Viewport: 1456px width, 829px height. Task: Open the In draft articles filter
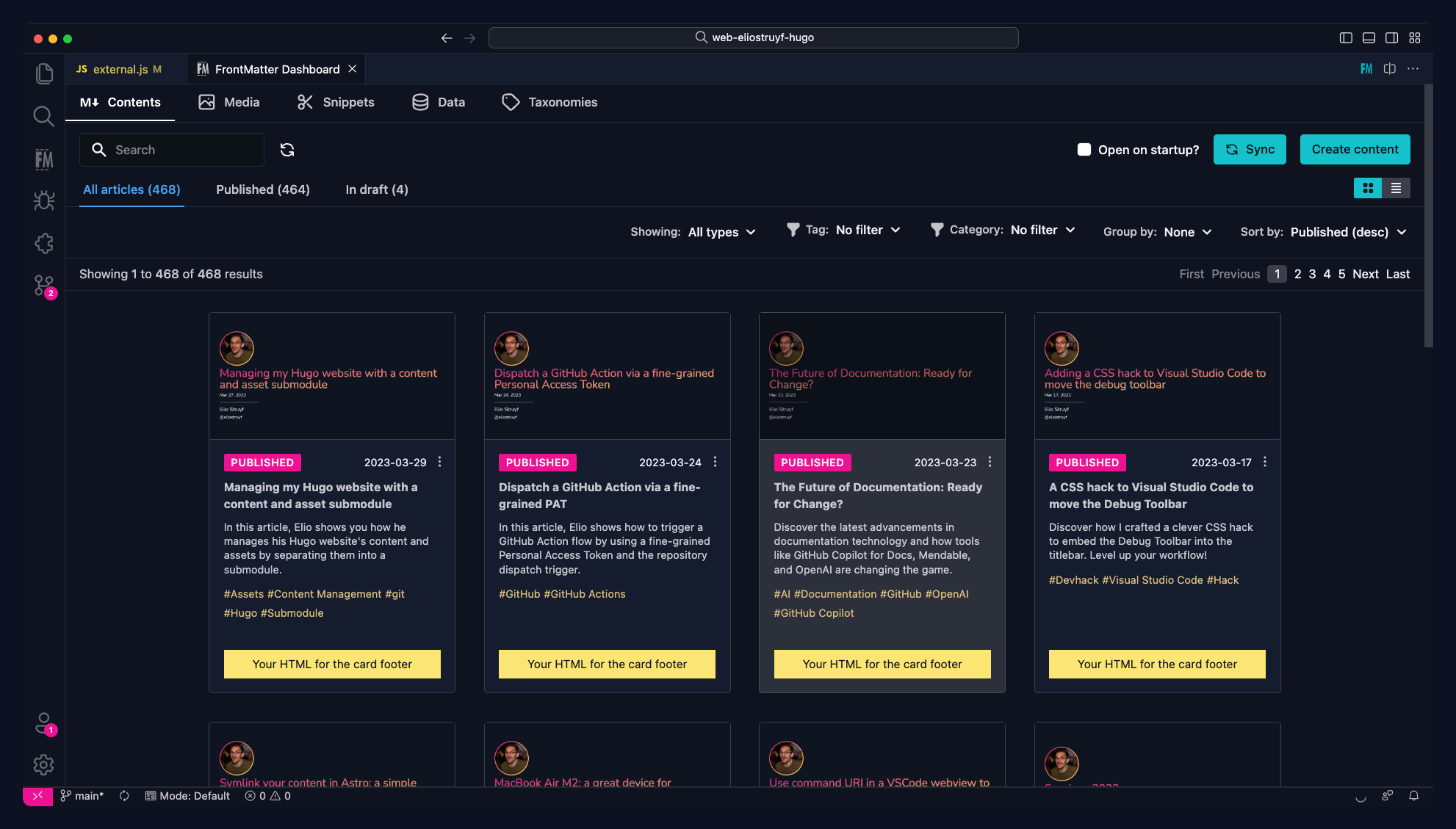pyautogui.click(x=376, y=189)
